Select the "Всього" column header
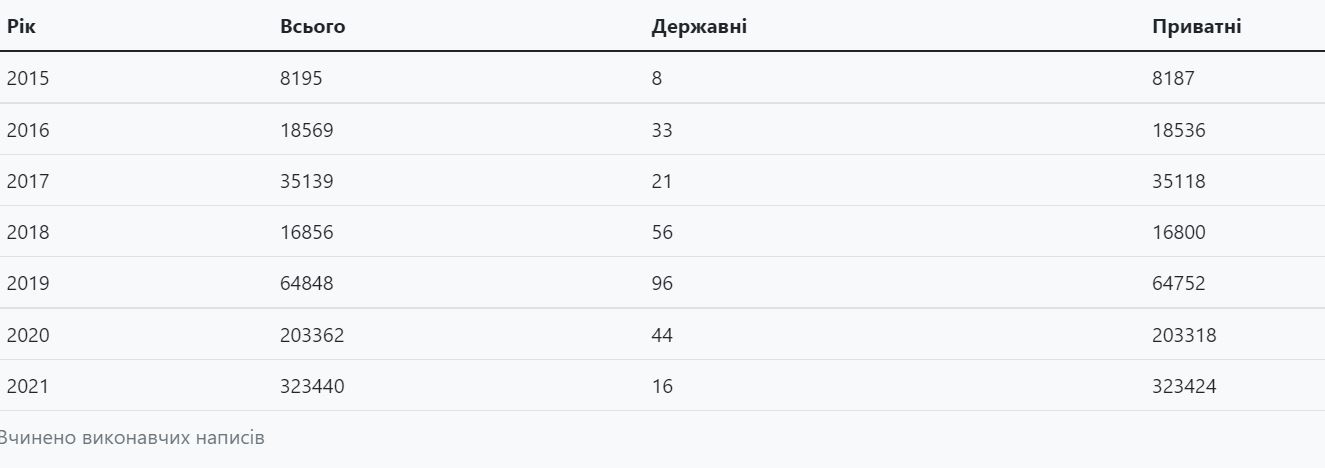1325x468 pixels. pos(312,27)
